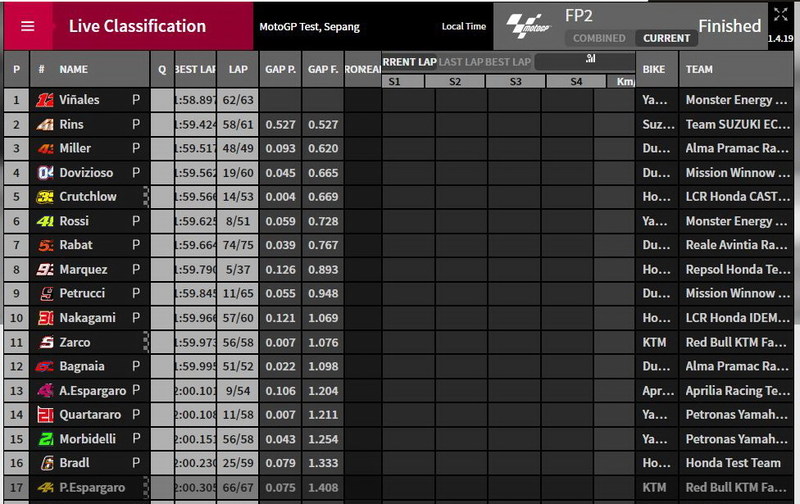This screenshot has height=504, width=800.
Task: Click Crutchlow's gap to first 0.669
Action: pos(323,197)
